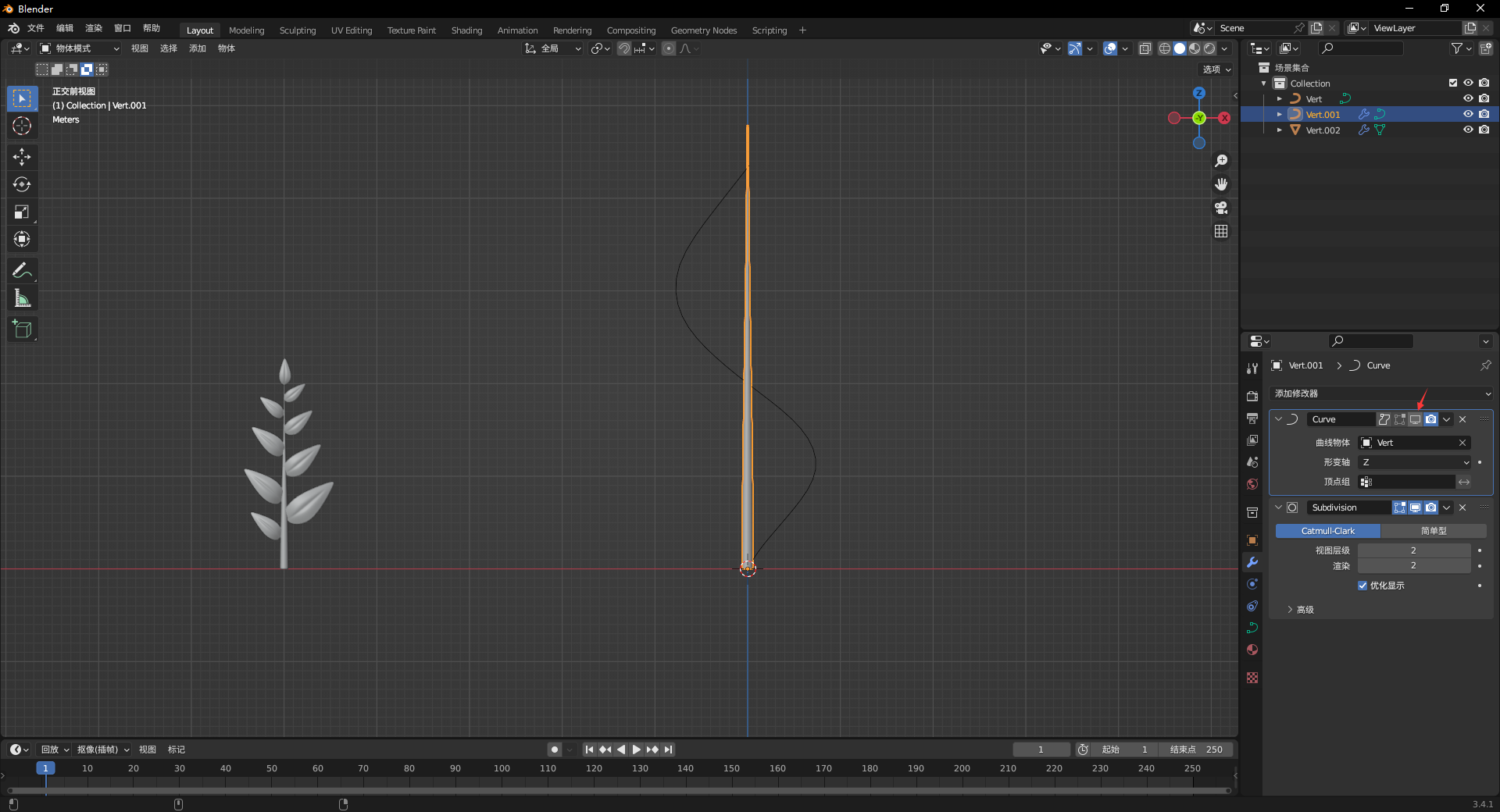Remove the Curve modifier
1500x812 pixels.
(x=1462, y=419)
